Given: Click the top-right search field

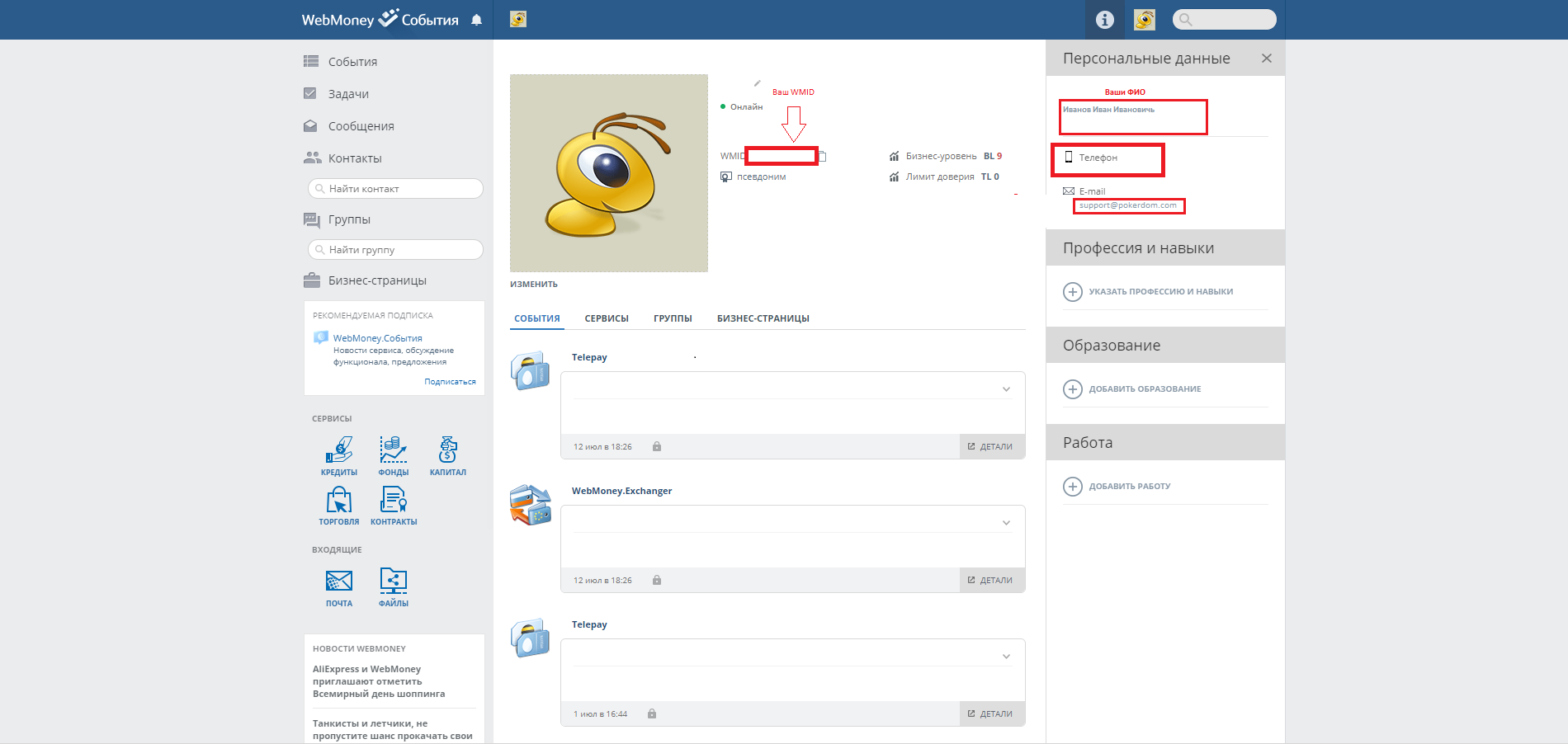Looking at the screenshot, I should point(1224,19).
